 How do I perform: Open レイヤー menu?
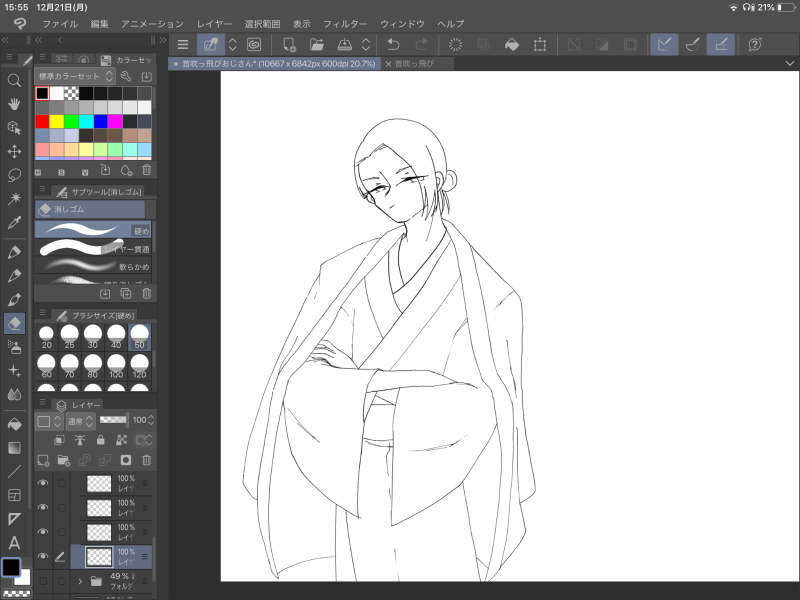coord(214,23)
